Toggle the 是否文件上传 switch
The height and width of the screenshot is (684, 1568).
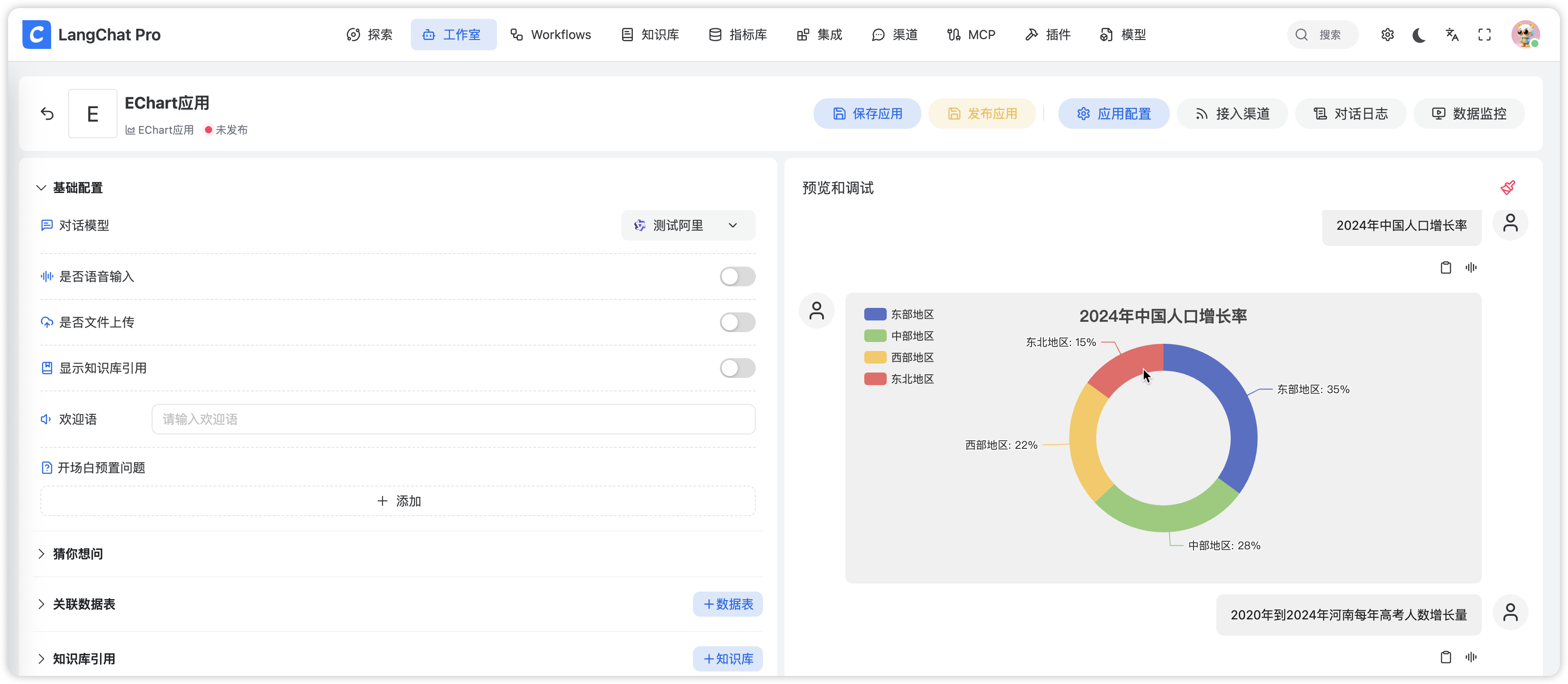point(737,322)
